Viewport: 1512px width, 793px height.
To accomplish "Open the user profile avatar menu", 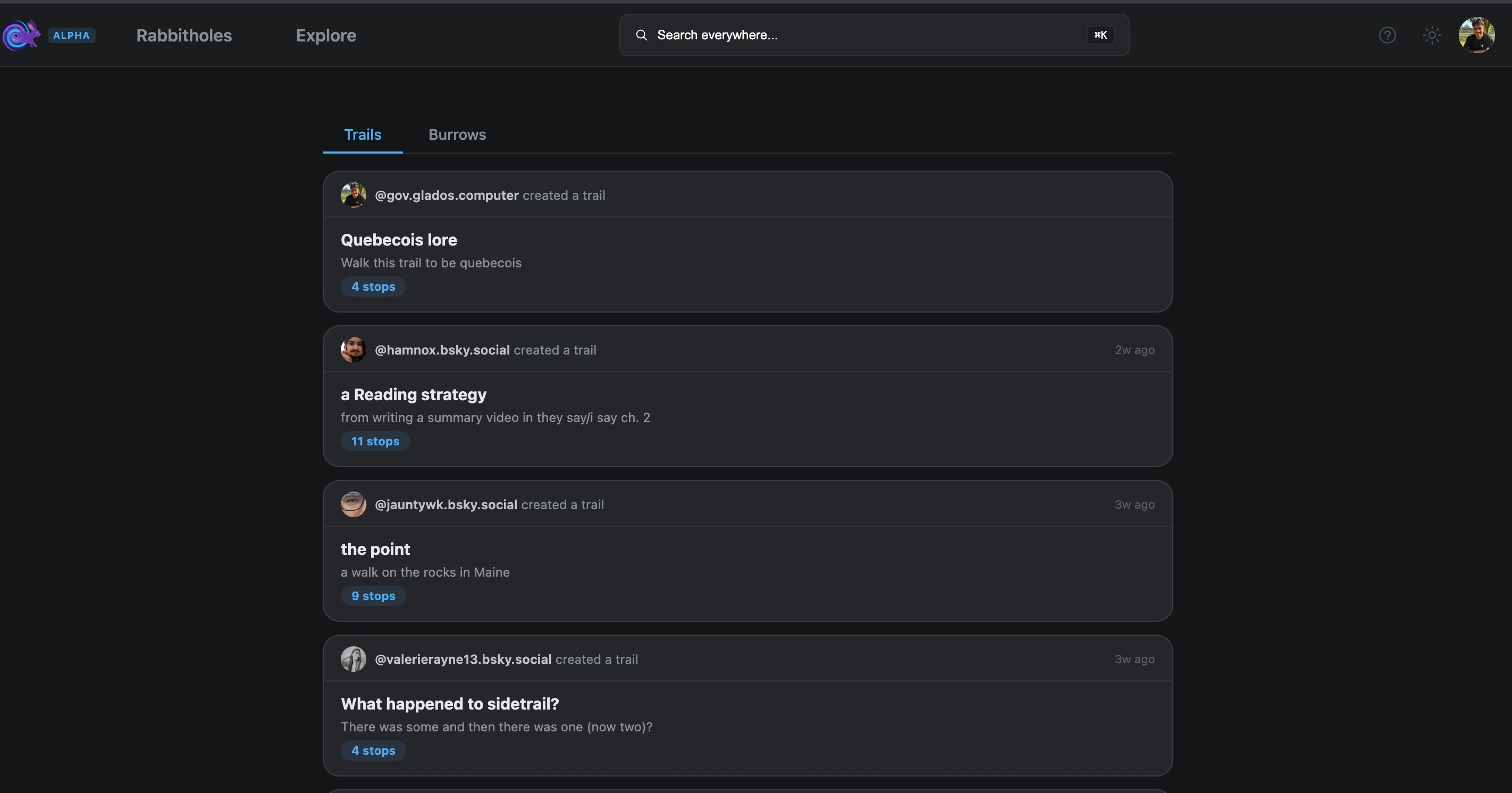I will [x=1476, y=35].
